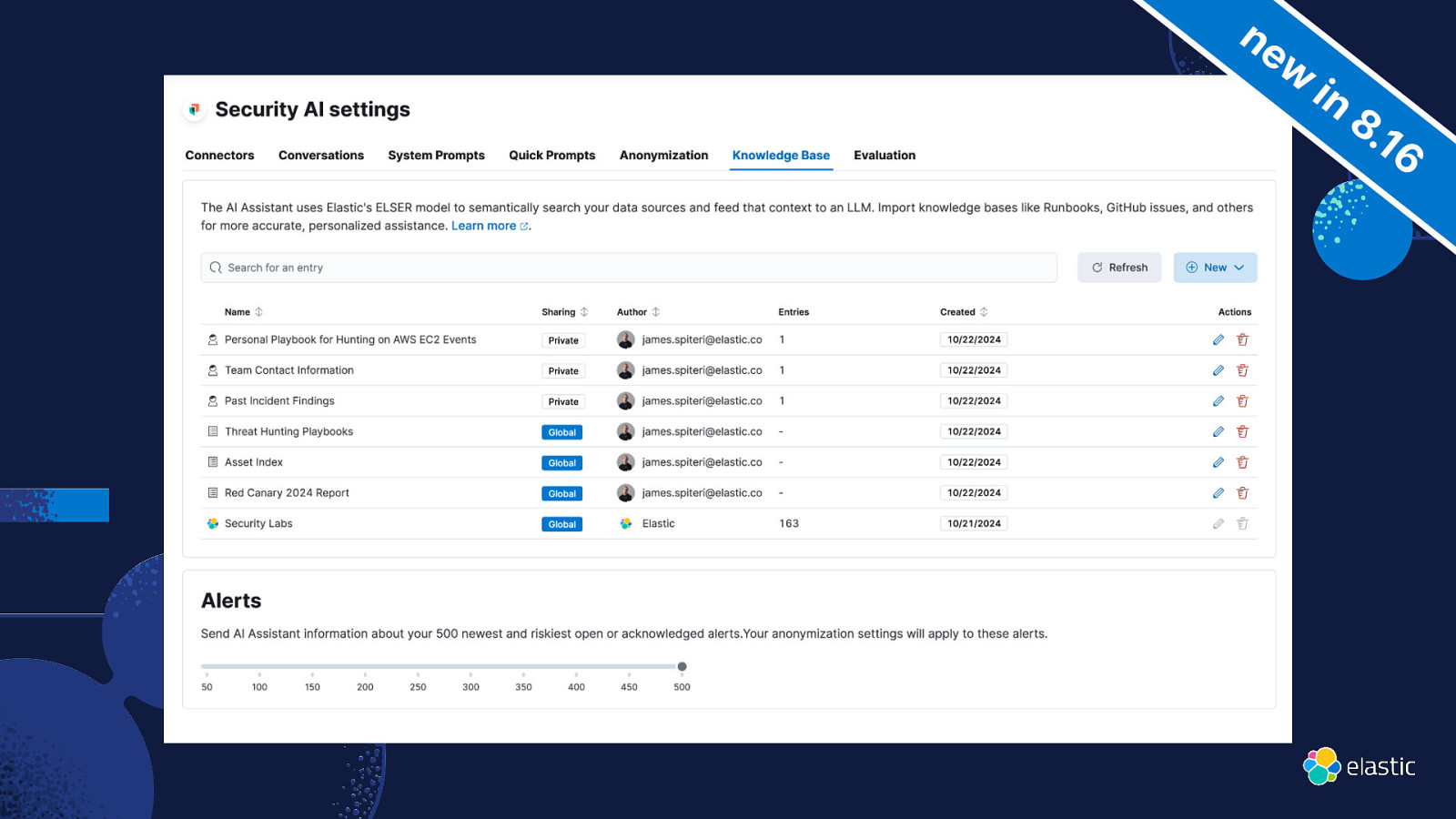
Task: Click the Private badge for Past Incident Findings
Action: (x=563, y=401)
